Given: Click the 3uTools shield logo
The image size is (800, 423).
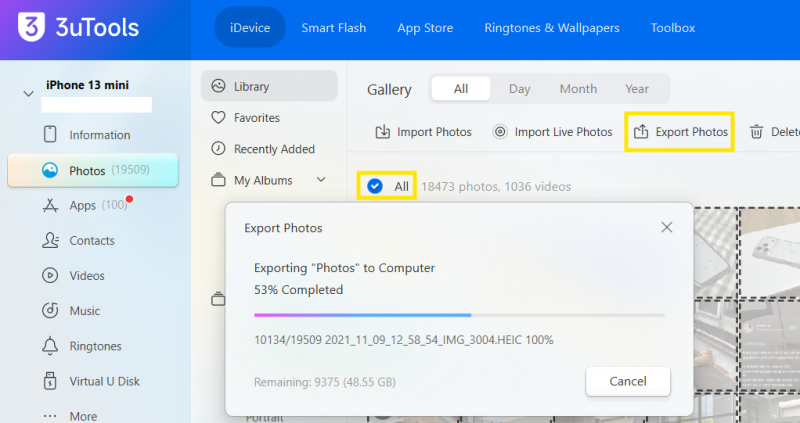Looking at the screenshot, I should point(31,27).
